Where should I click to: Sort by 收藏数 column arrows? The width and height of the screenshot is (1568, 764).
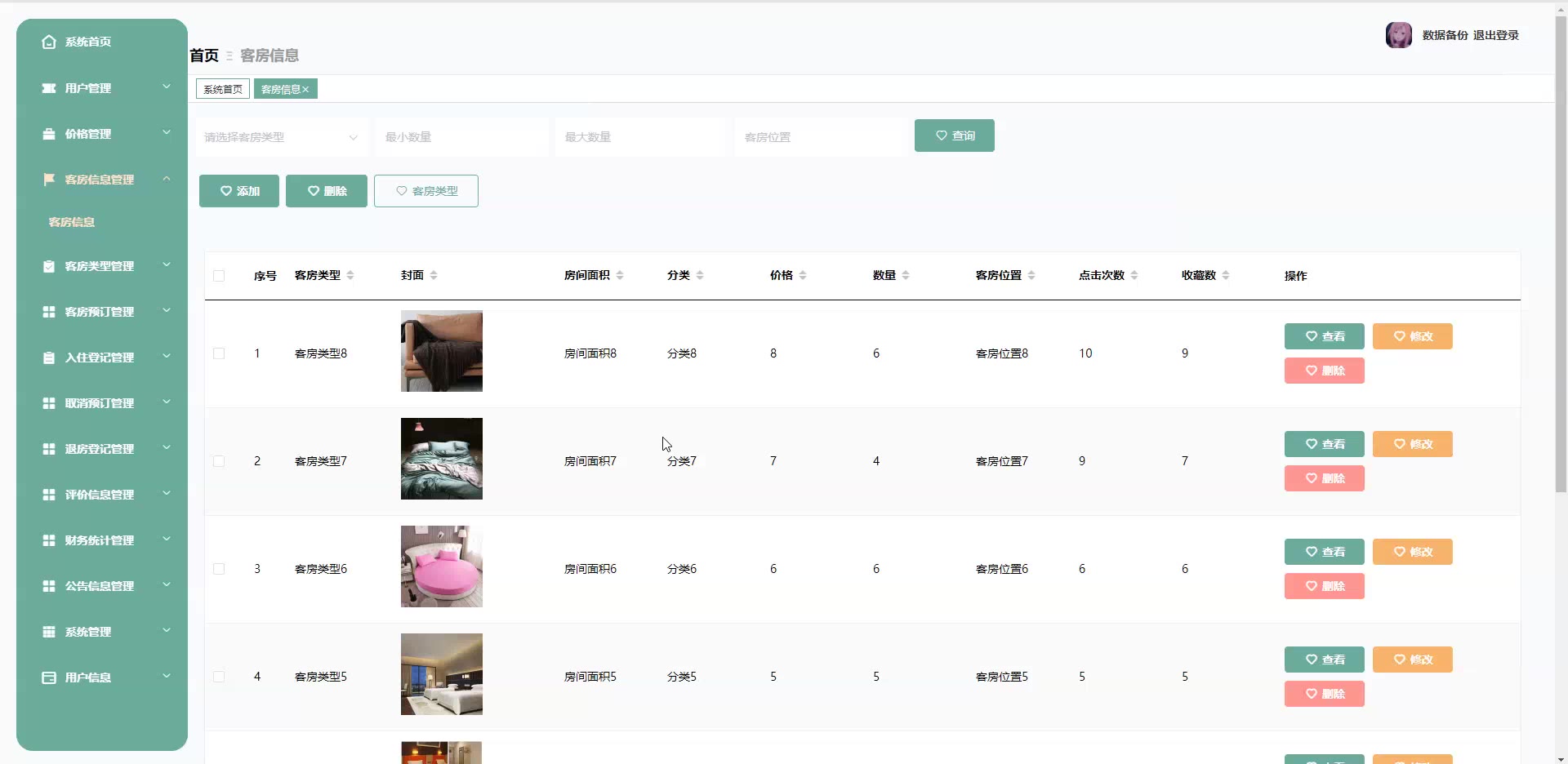click(1226, 275)
